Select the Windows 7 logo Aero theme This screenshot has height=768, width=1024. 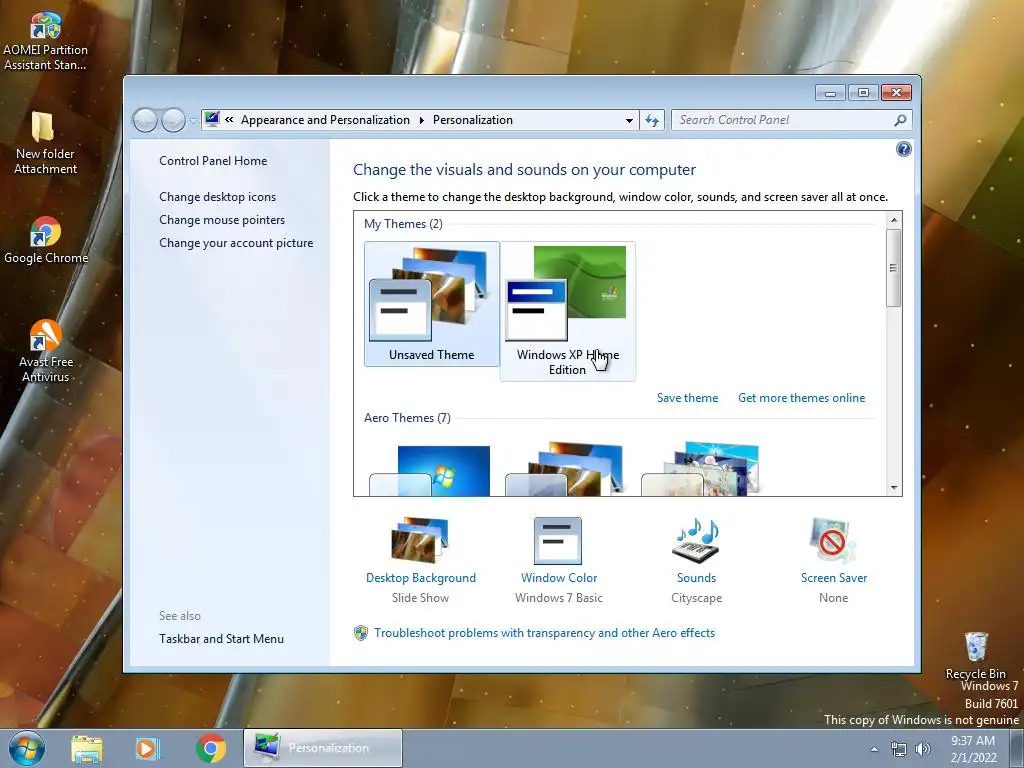tap(430, 470)
